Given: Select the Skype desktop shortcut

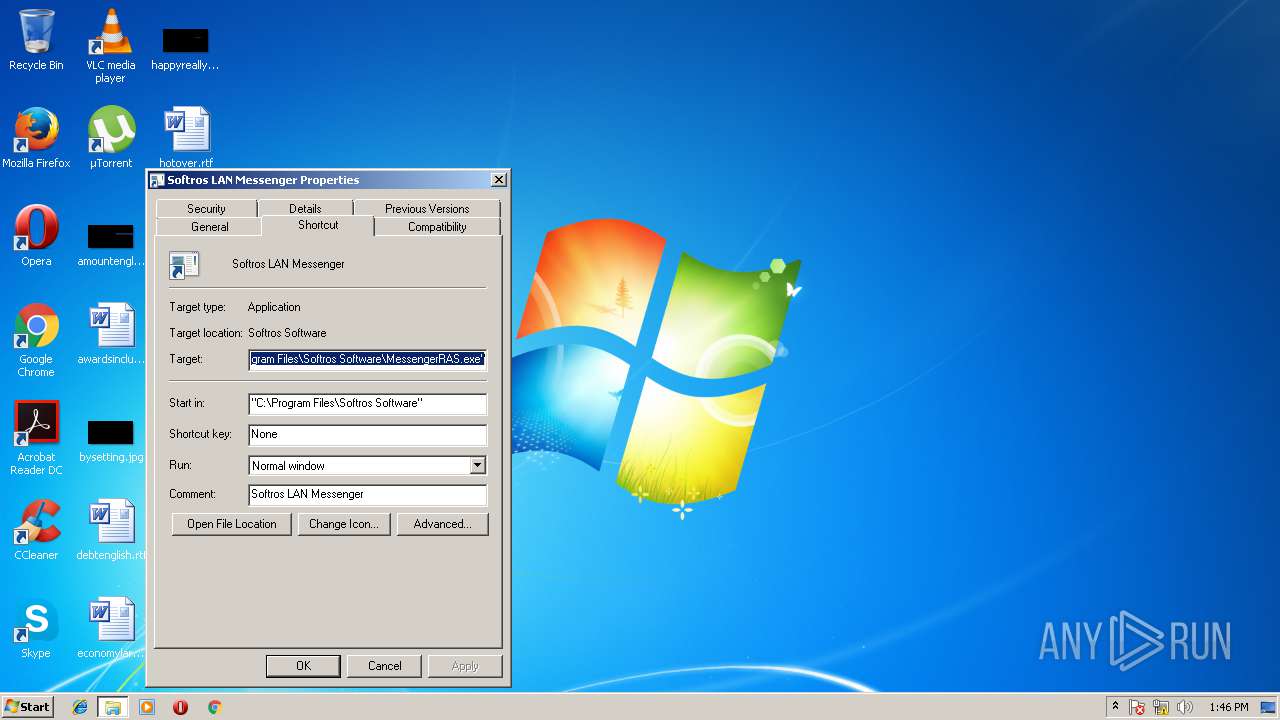Looking at the screenshot, I should (x=36, y=628).
